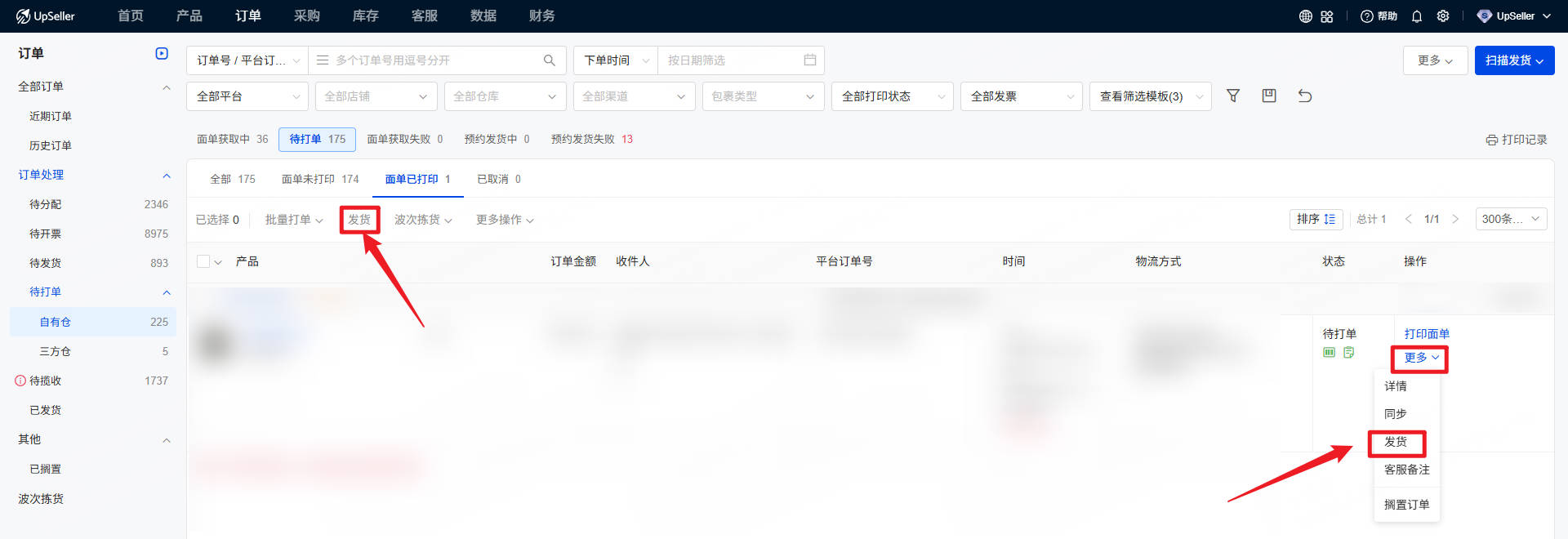Open the notification bell
The width and height of the screenshot is (1568, 539).
[x=1417, y=16]
